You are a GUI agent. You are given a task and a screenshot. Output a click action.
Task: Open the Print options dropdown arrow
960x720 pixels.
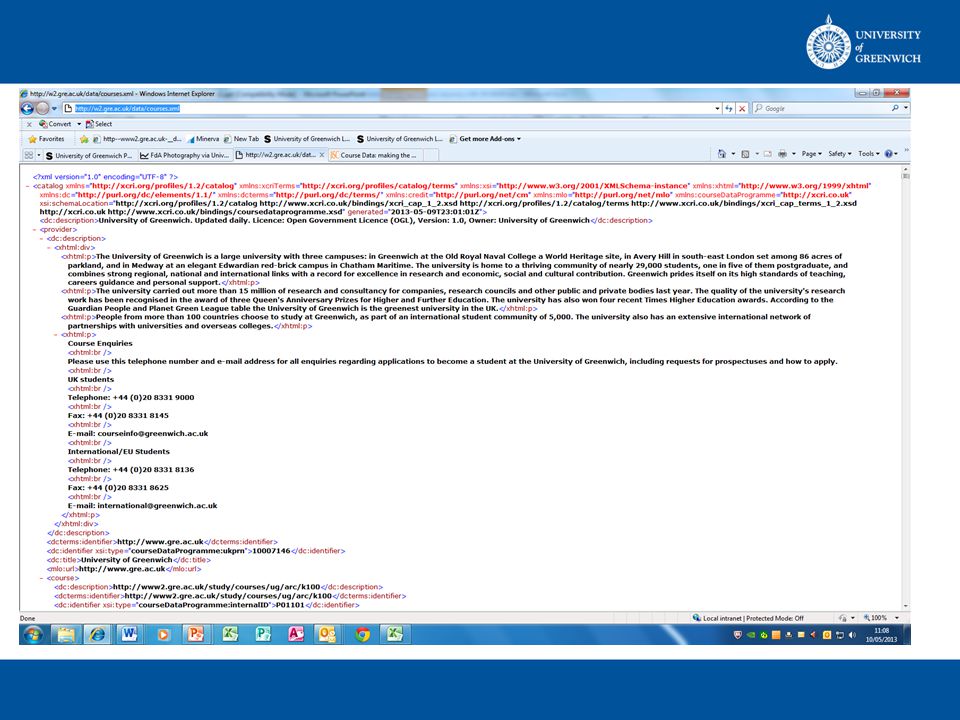[x=793, y=154]
